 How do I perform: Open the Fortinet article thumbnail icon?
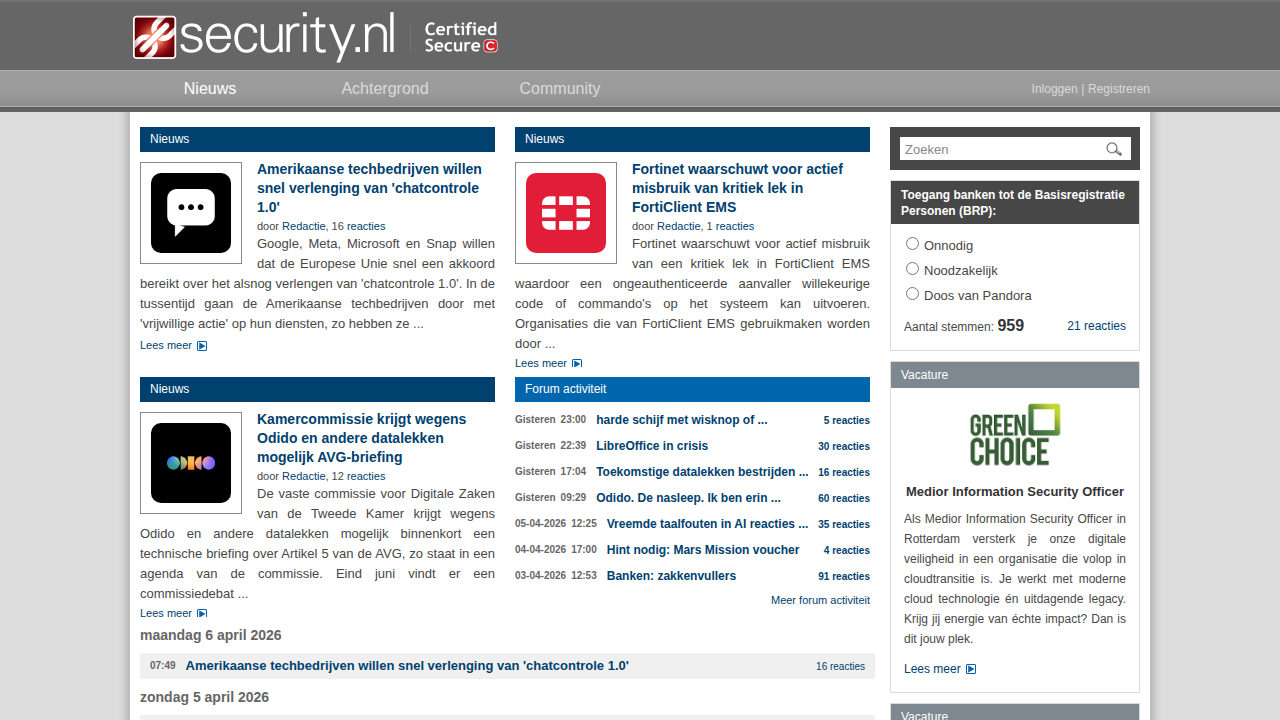(x=565, y=212)
